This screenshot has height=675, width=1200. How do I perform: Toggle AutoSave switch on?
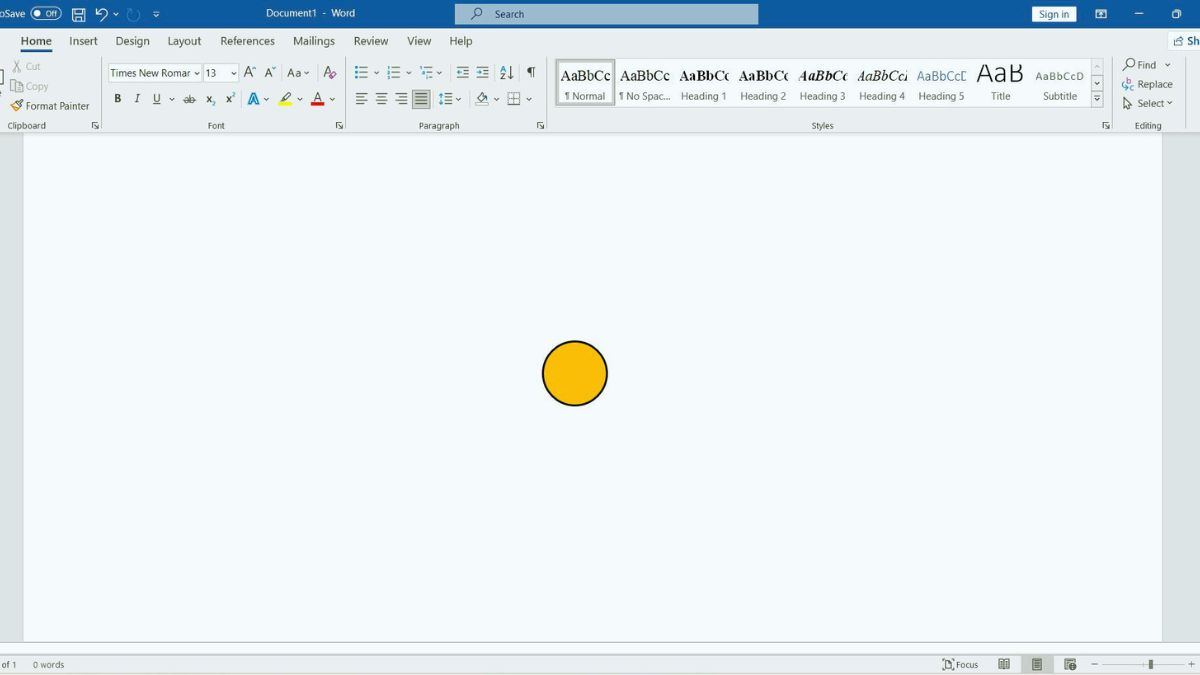click(x=46, y=14)
